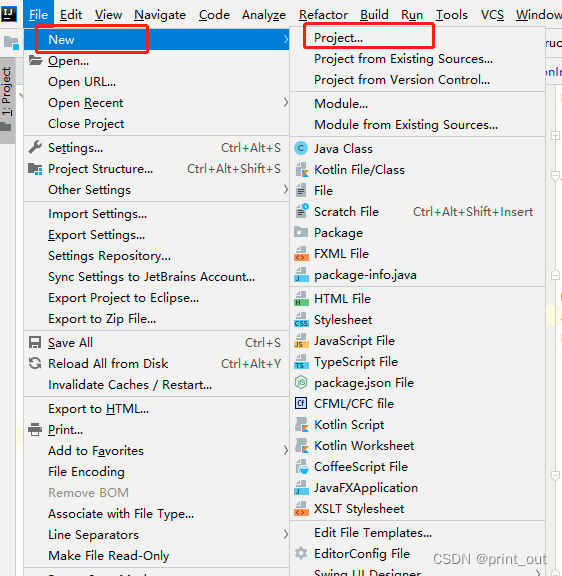Click Close Project menu item
Screen dimensions: 562x576
point(156,123)
